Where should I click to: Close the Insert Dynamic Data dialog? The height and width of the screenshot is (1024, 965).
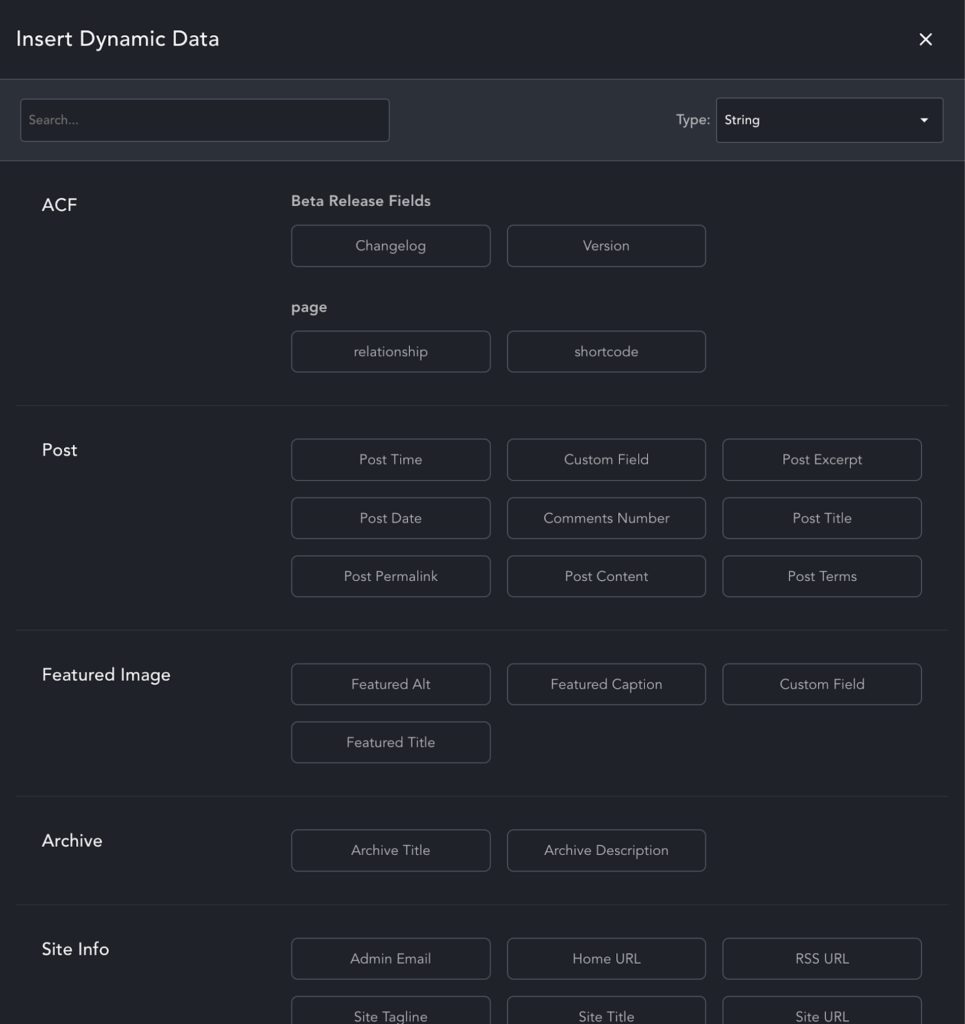pyautogui.click(x=925, y=40)
